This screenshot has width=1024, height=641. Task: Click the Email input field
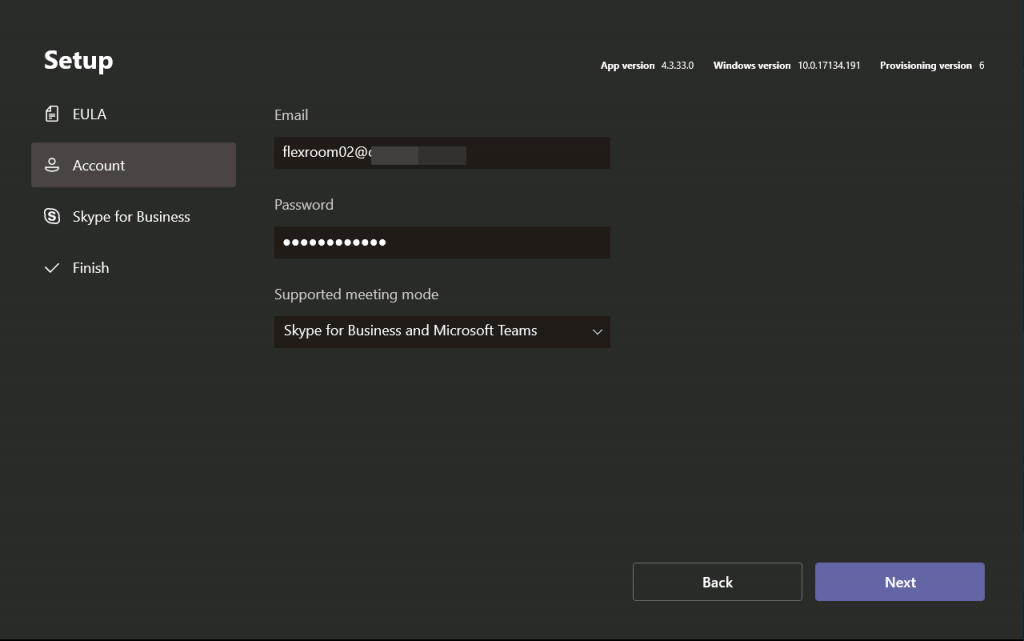442,153
